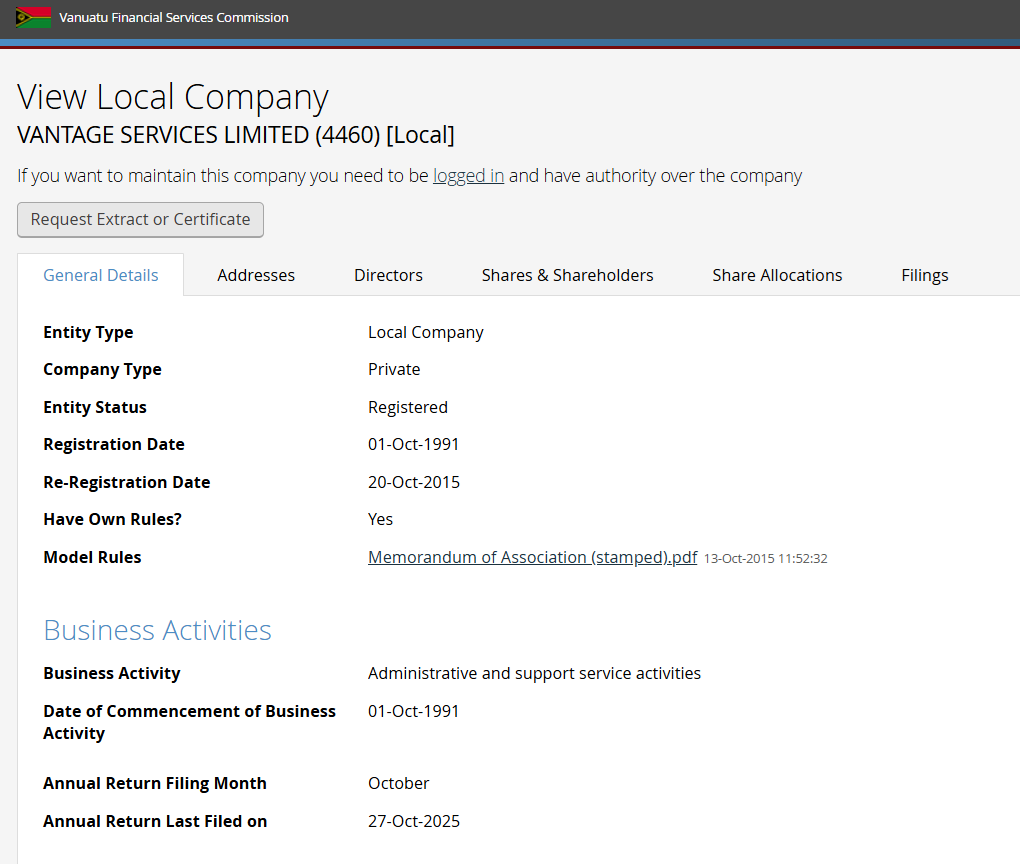Click the Entity Status label
1020x864 pixels.
click(95, 407)
